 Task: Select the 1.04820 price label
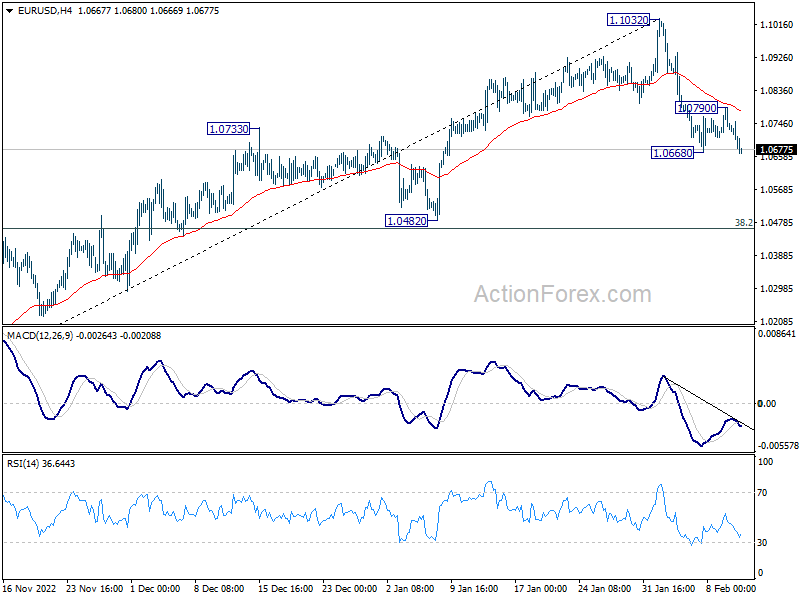[x=407, y=221]
